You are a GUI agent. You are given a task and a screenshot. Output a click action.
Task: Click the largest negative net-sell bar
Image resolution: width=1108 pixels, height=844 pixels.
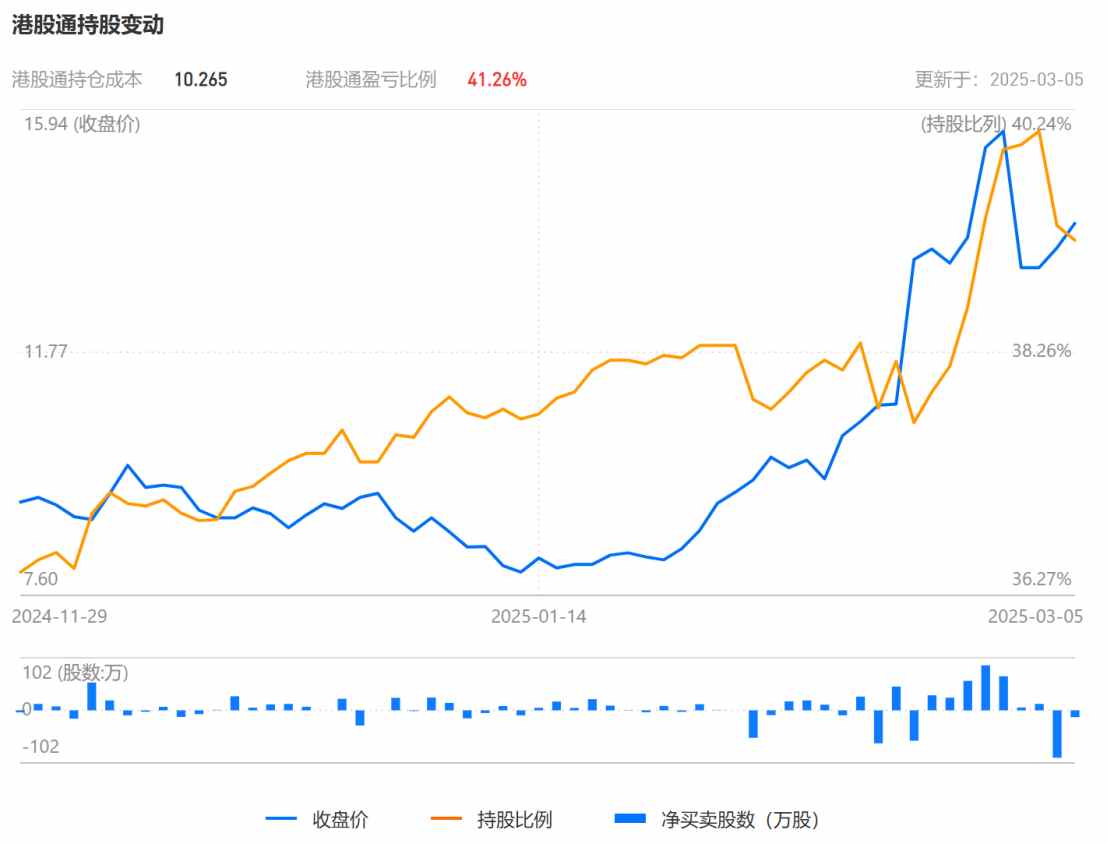1057,733
